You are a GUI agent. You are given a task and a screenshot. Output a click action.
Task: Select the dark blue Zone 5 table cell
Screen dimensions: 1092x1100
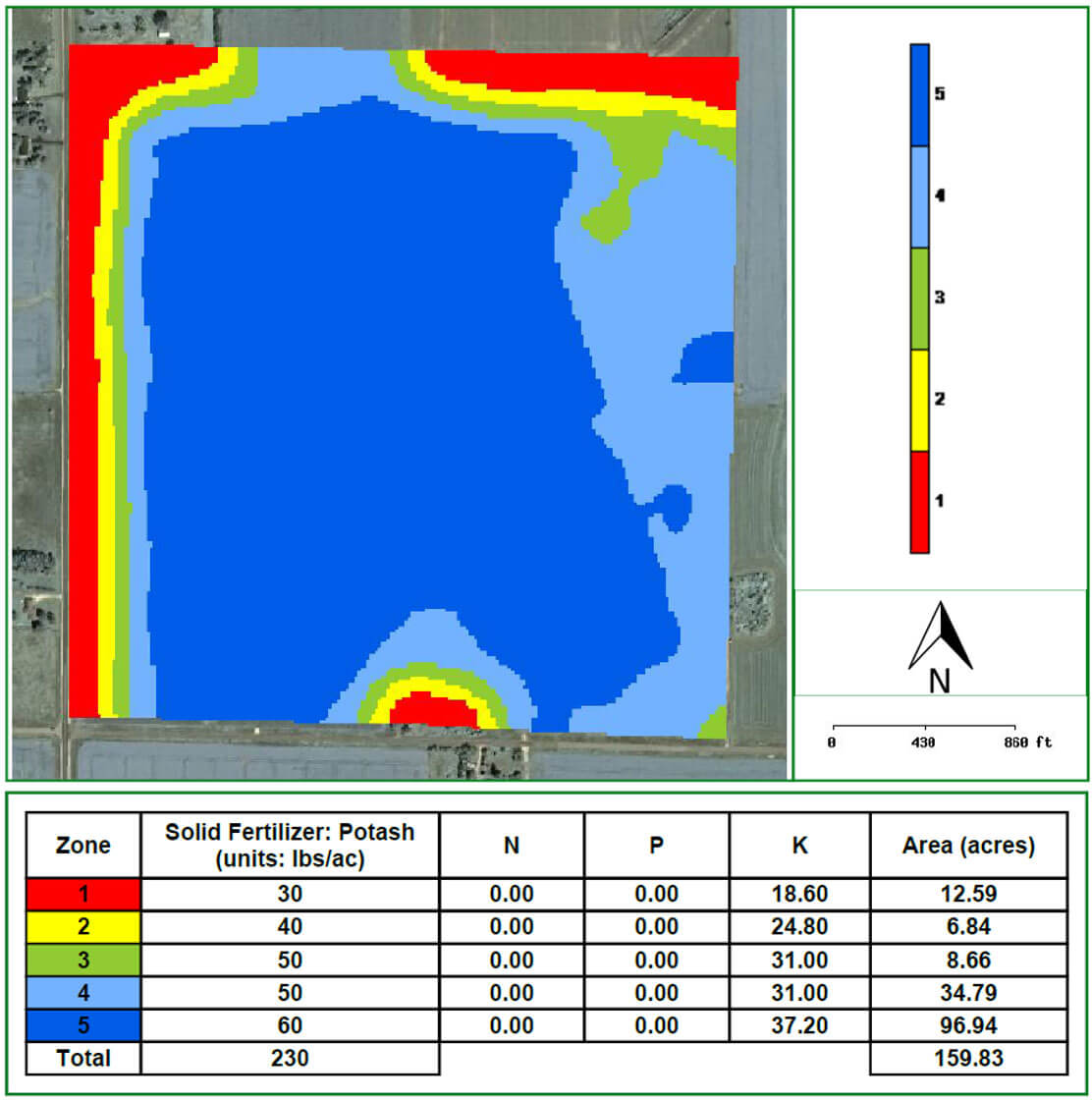click(83, 1025)
